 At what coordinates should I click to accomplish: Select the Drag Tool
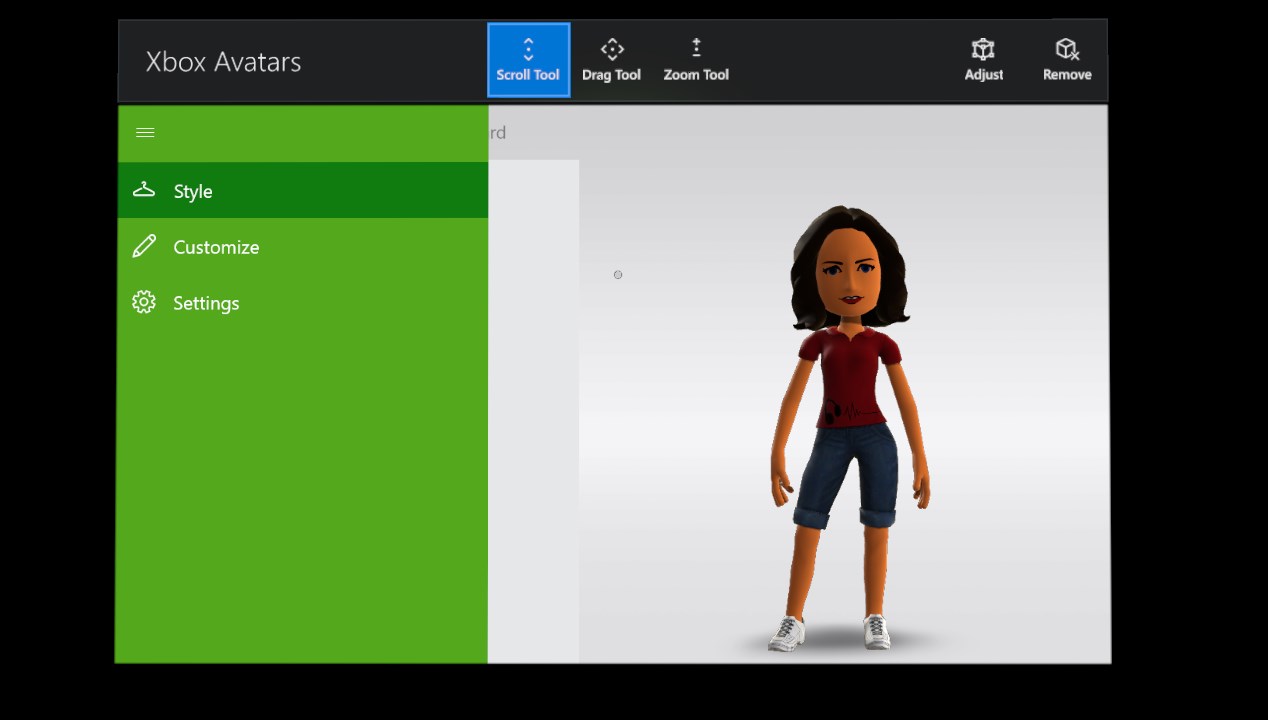click(611, 60)
